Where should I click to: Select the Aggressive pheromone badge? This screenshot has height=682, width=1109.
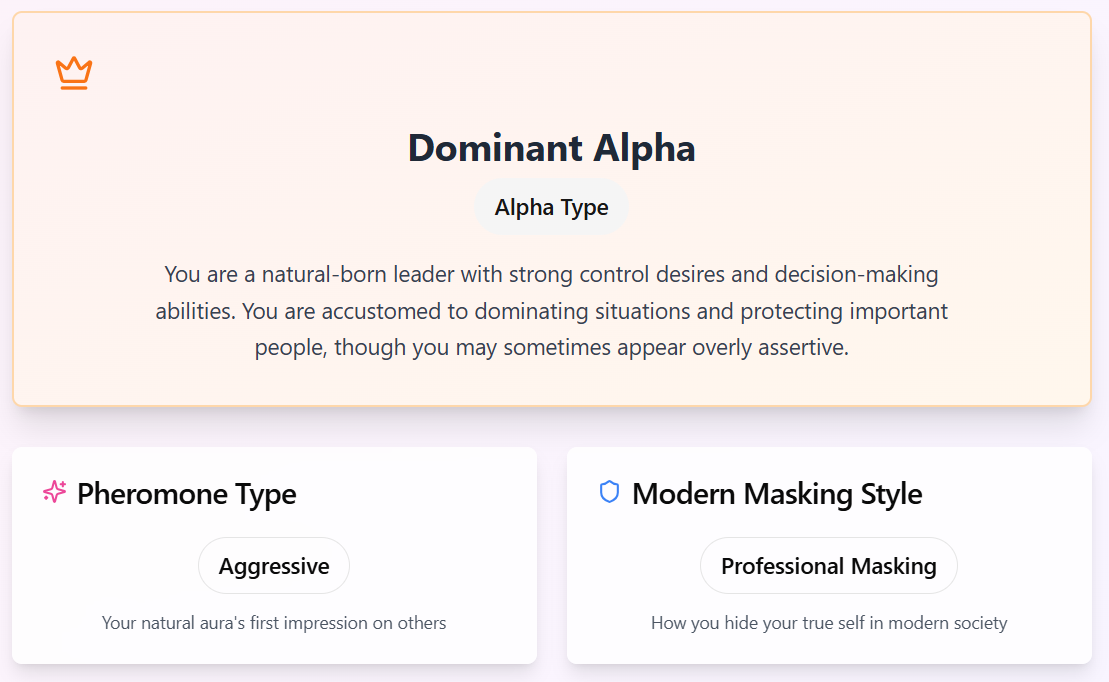click(274, 566)
